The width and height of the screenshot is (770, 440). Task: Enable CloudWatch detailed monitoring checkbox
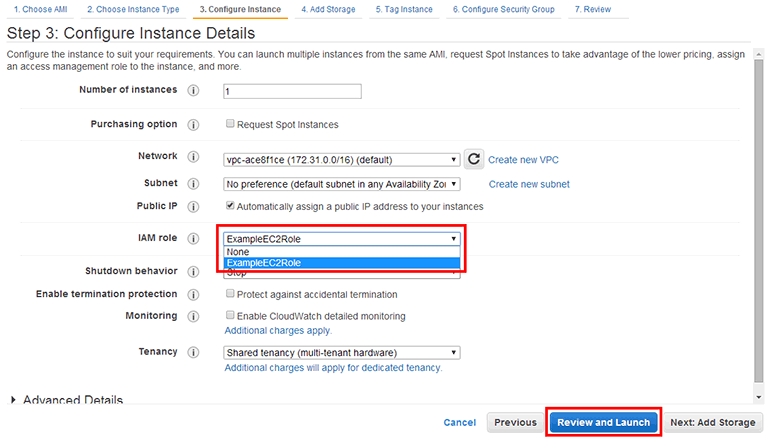pyautogui.click(x=230, y=316)
